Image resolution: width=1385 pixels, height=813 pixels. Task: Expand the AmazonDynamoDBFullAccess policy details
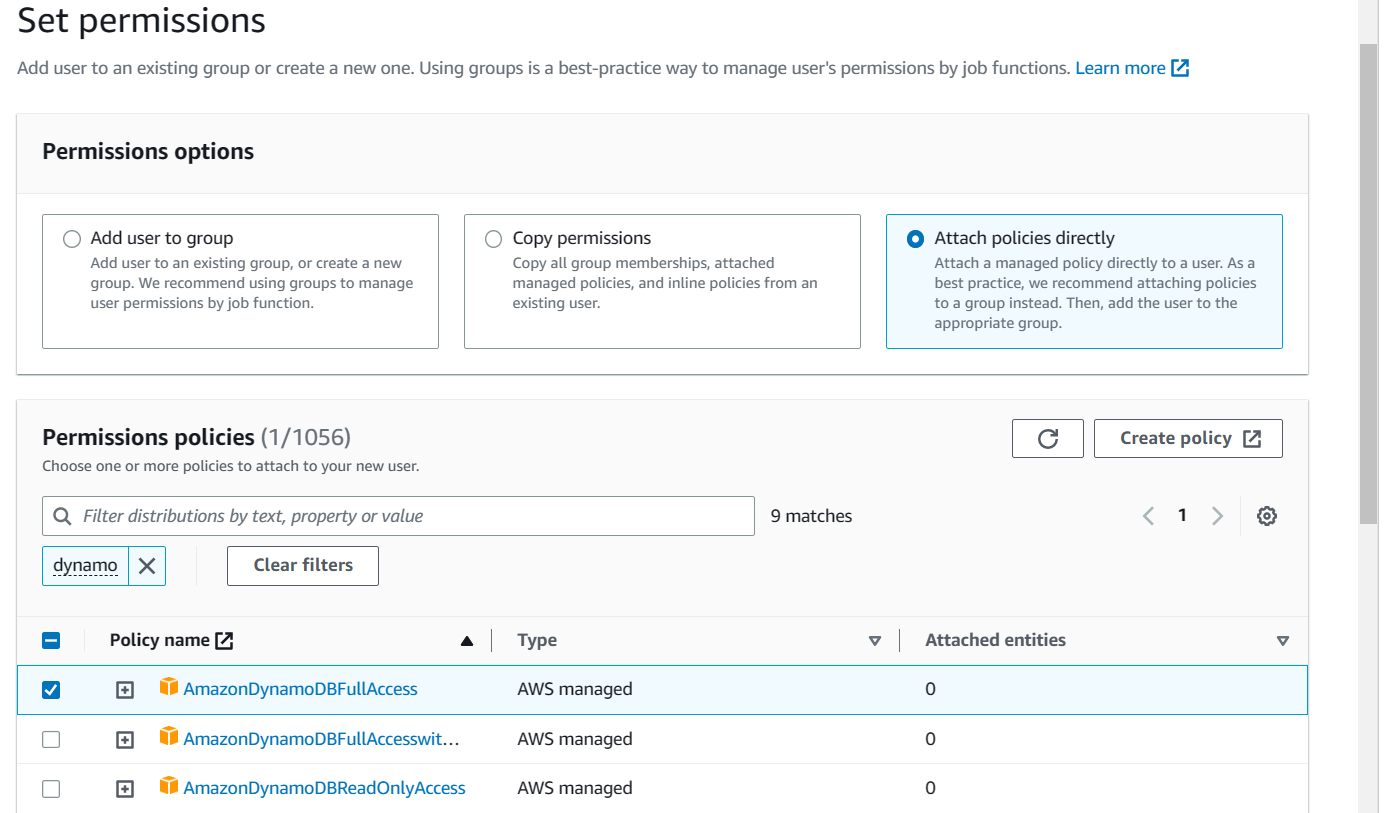[x=125, y=690]
